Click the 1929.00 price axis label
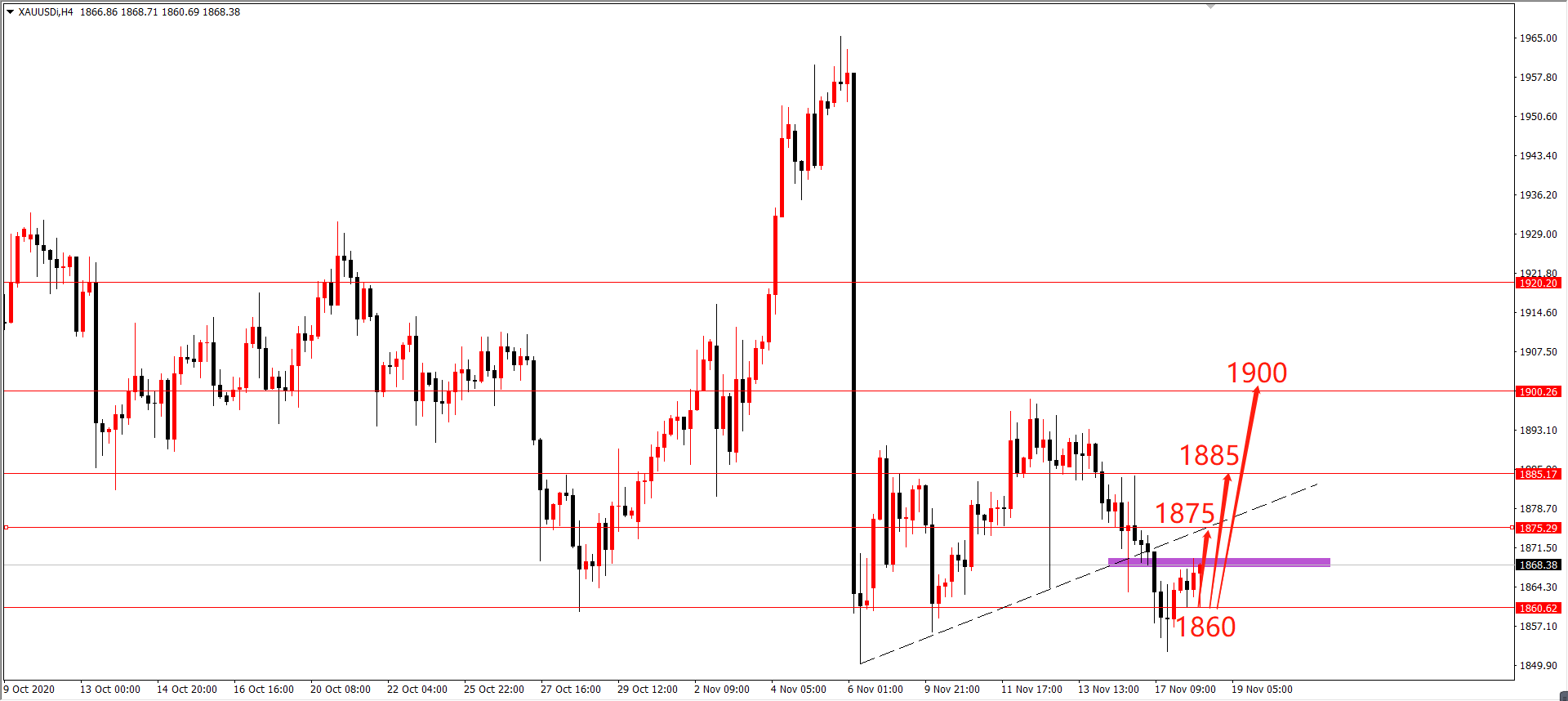The width and height of the screenshot is (1568, 701). [x=1538, y=234]
